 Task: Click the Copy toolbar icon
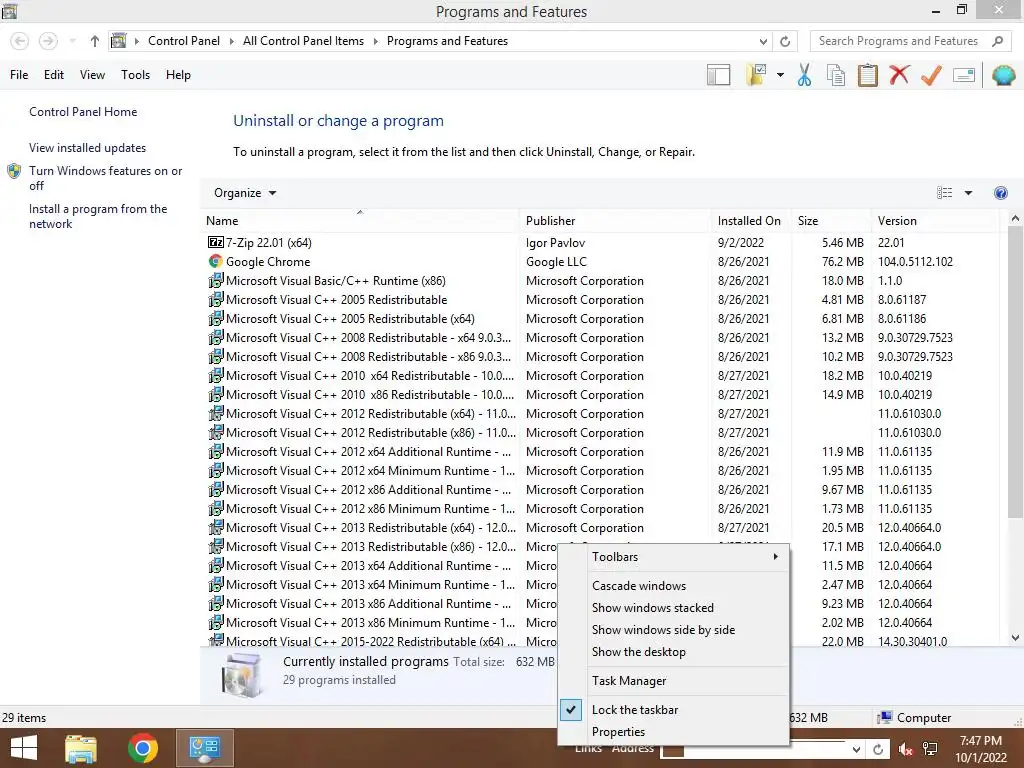pyautogui.click(x=835, y=75)
